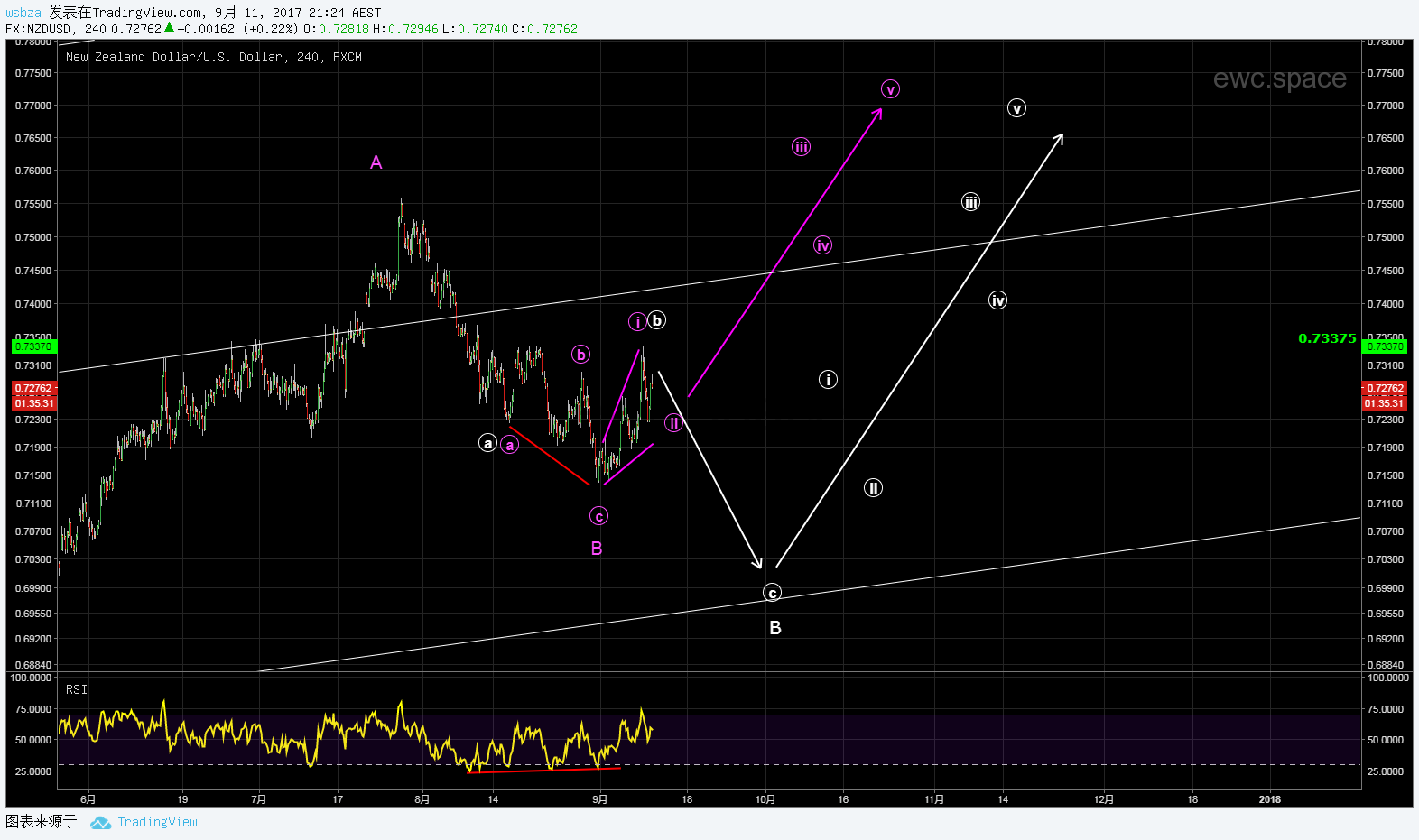Click the magenta circled iii wave label
This screenshot has height=840, width=1419.
coord(801,147)
